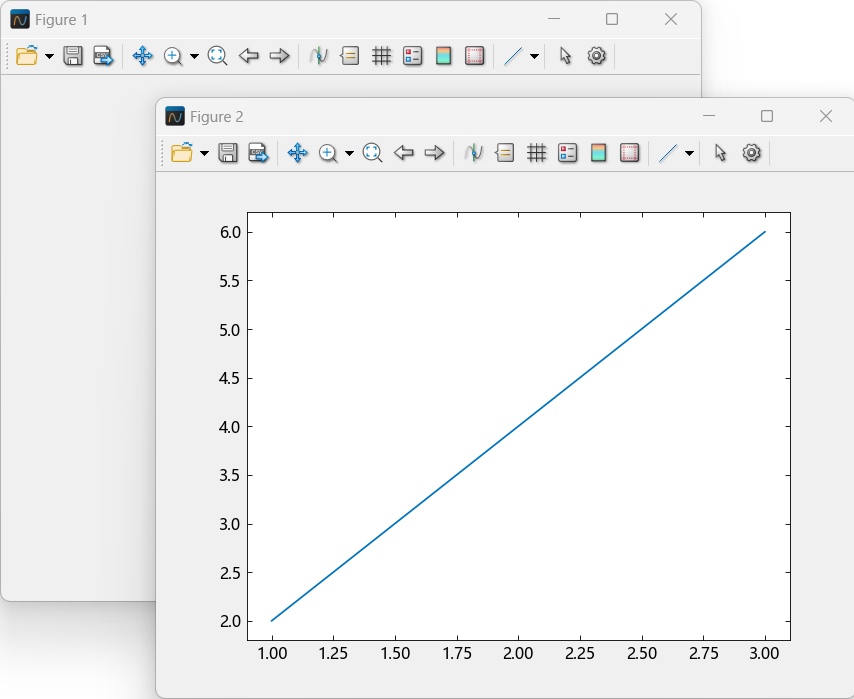Activate the pan tool in Figure 1
Screen dimensions: 854x699
pyautogui.click(x=143, y=56)
